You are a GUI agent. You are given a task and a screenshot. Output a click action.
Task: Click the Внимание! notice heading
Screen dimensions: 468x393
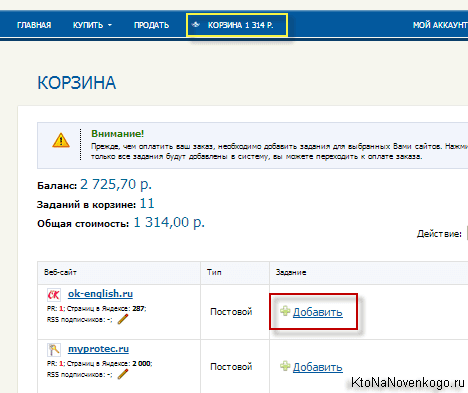click(x=118, y=134)
